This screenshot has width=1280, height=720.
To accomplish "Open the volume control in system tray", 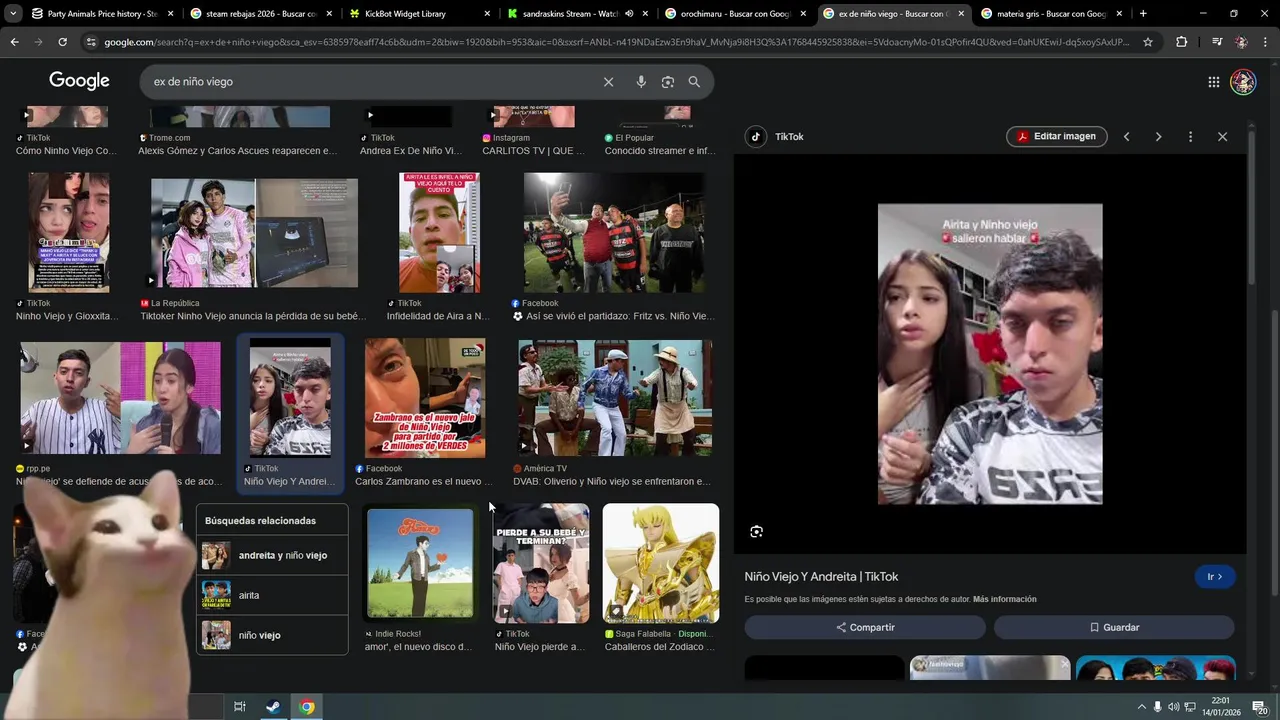I will 1174,707.
